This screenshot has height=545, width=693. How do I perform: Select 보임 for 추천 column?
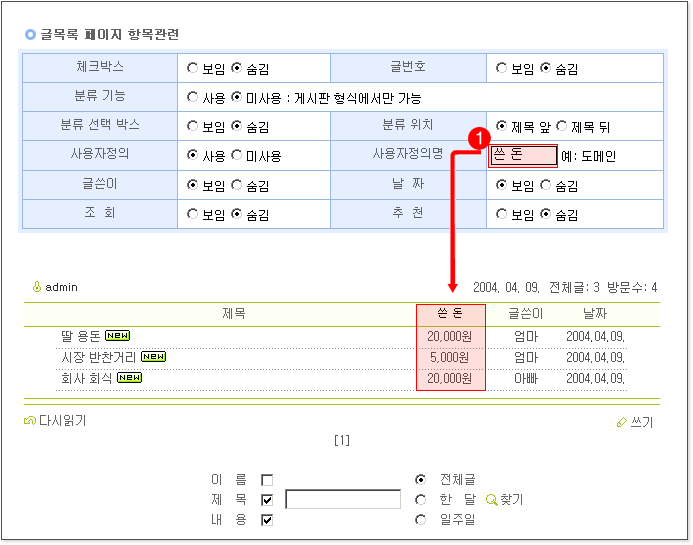(x=502, y=214)
